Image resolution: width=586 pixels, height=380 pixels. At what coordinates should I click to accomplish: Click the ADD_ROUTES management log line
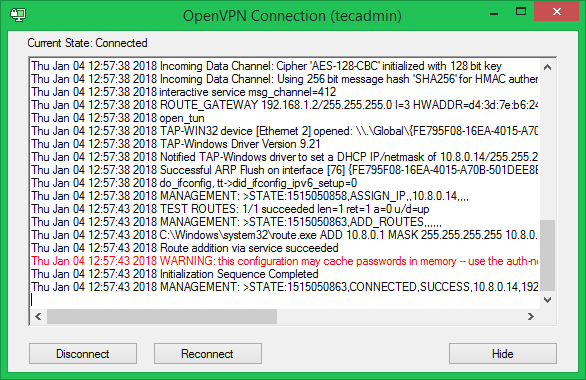click(x=236, y=222)
